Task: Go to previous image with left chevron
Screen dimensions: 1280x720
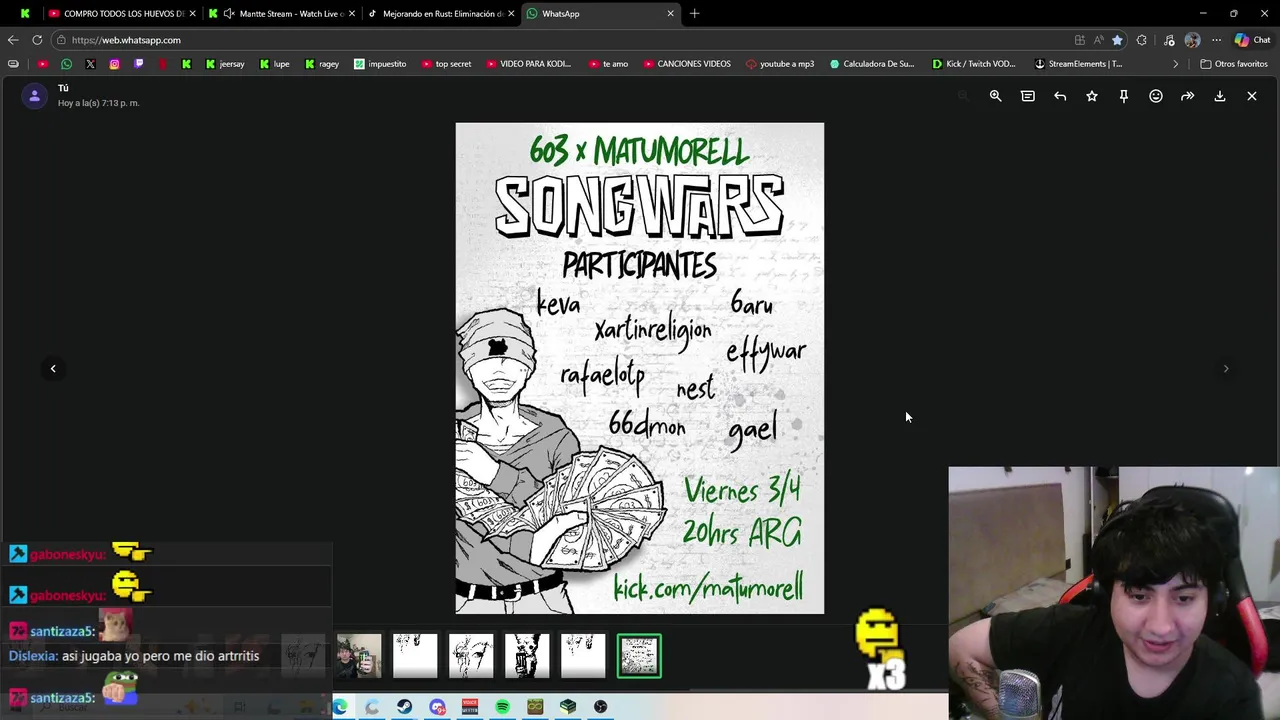Action: click(x=53, y=368)
